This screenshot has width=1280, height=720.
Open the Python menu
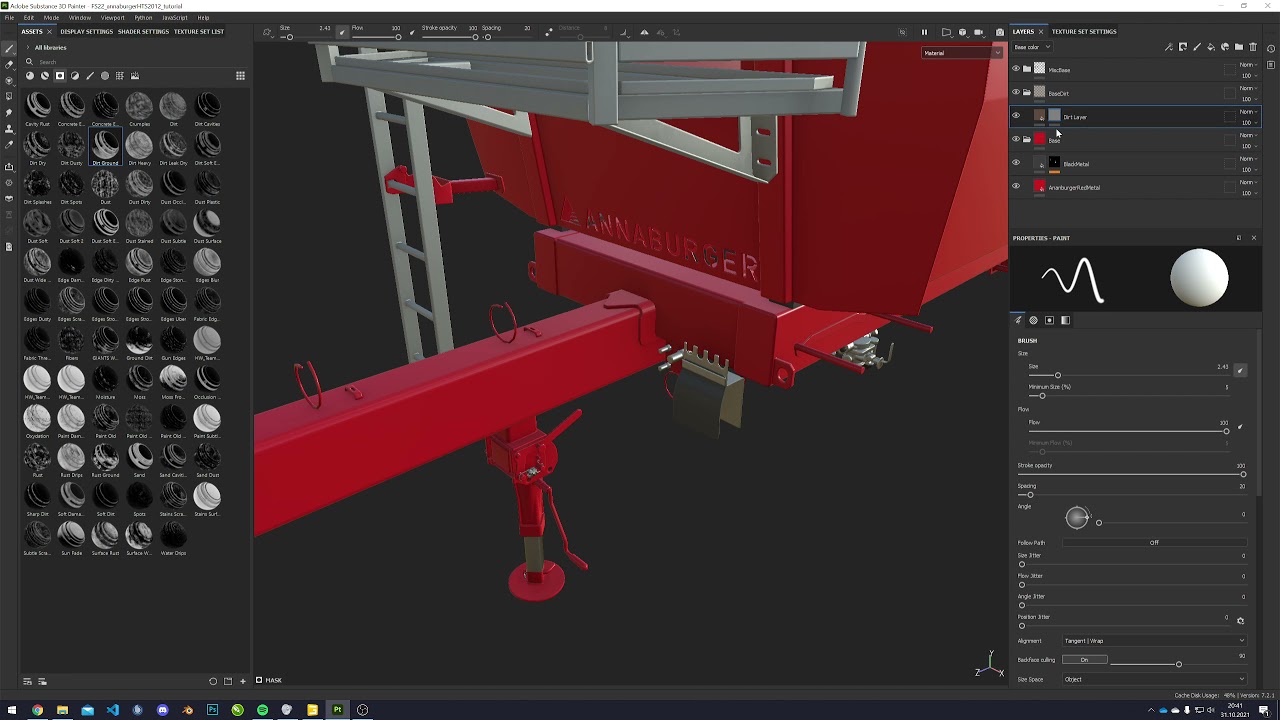pyautogui.click(x=143, y=18)
